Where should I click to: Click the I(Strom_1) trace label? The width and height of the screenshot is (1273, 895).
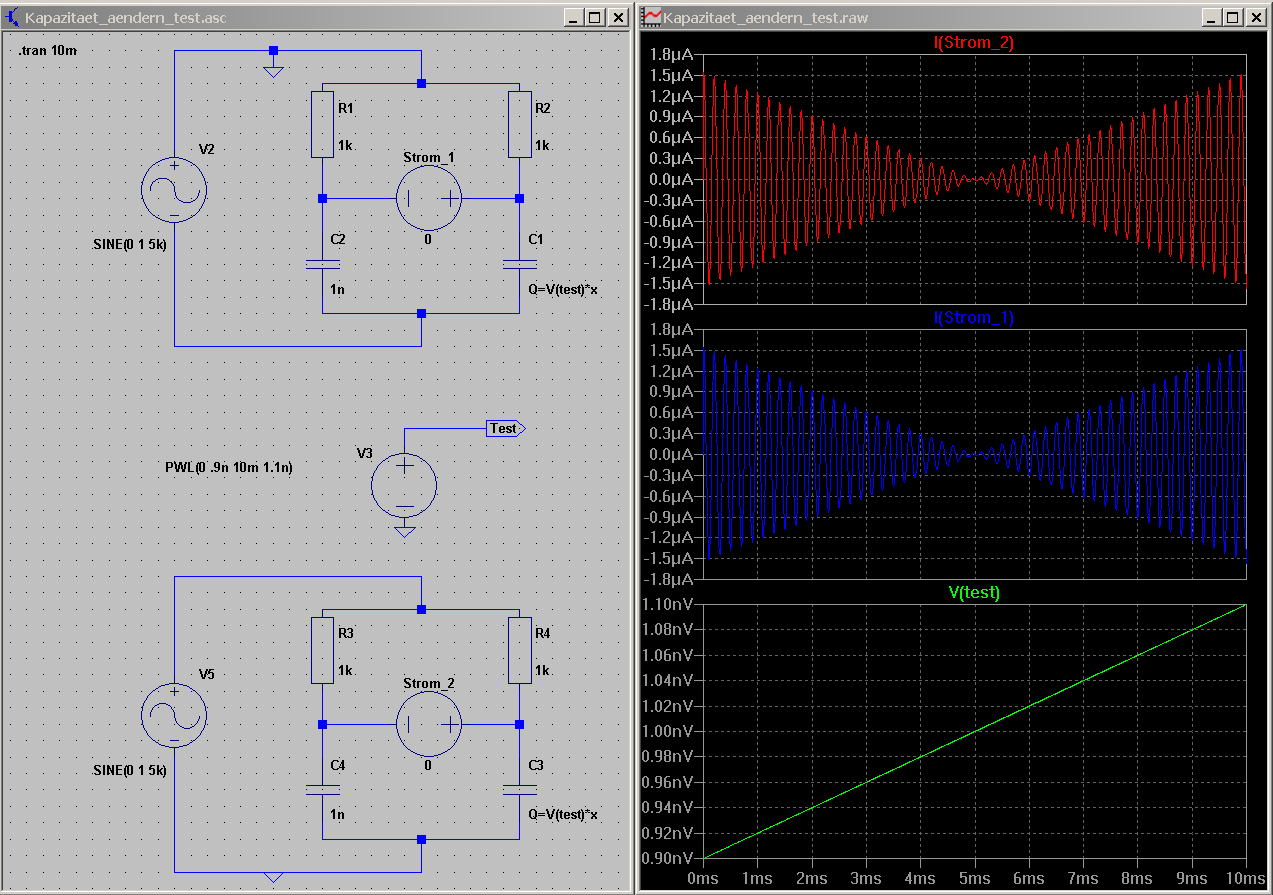click(x=974, y=318)
